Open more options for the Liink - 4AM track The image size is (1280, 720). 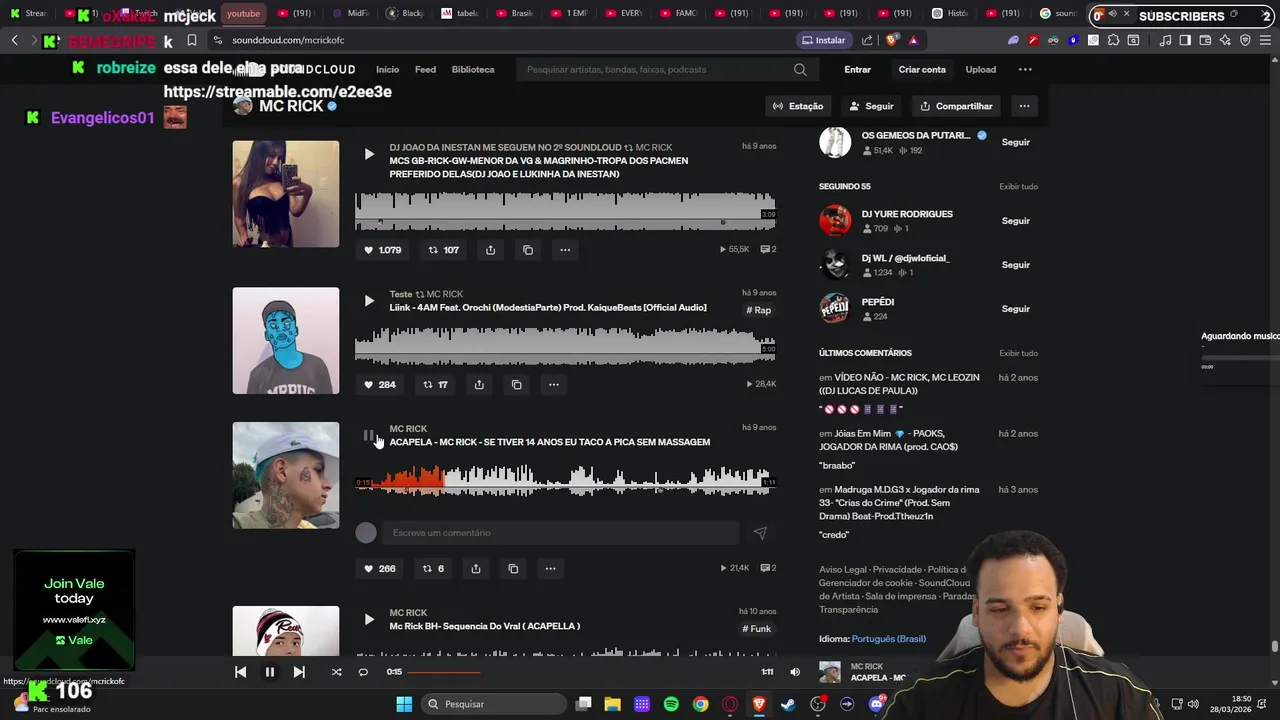[x=553, y=384]
